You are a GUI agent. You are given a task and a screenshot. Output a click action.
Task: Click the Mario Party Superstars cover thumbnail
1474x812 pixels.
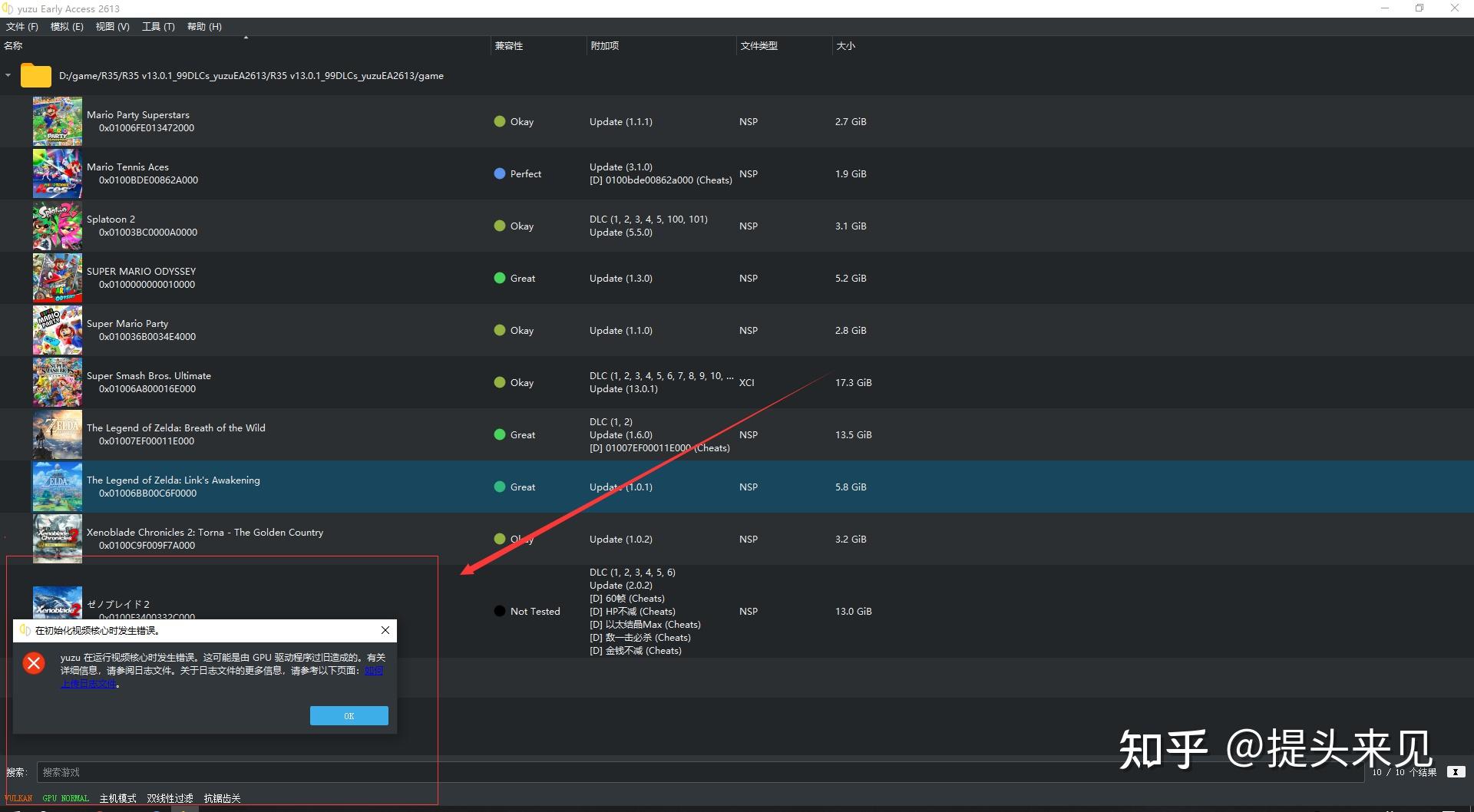[58, 121]
